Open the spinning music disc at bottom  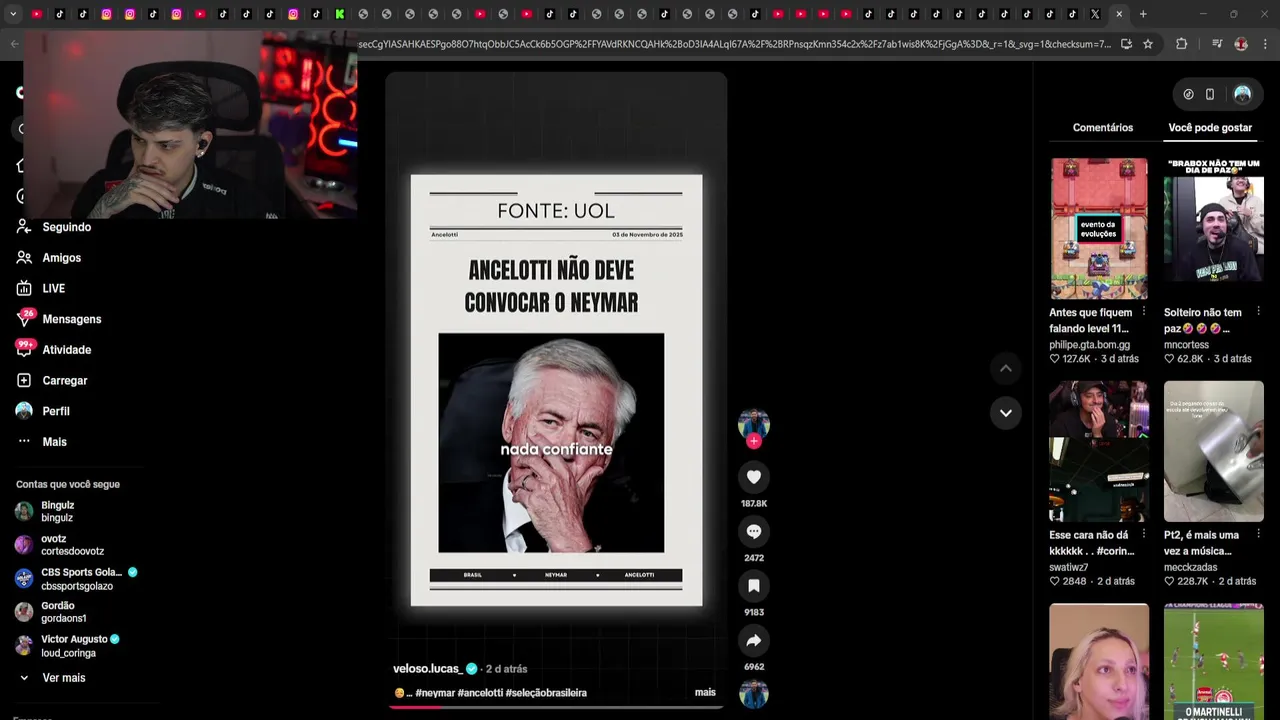pos(754,694)
